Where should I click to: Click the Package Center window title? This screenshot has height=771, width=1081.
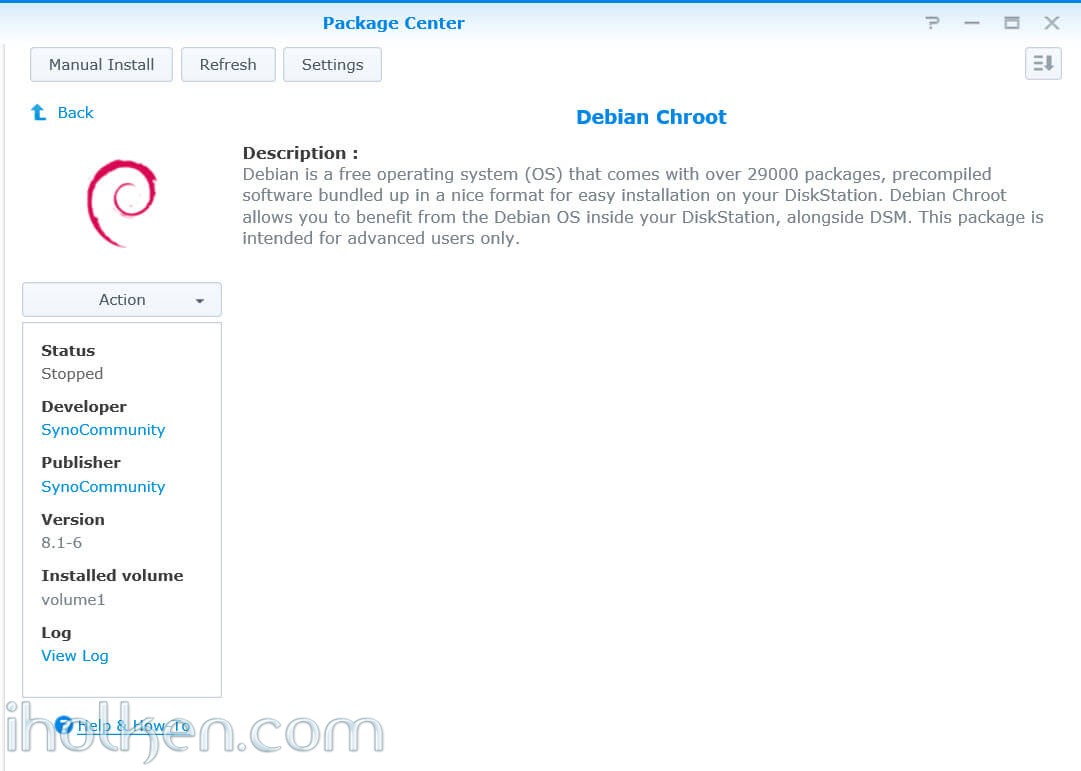(394, 23)
